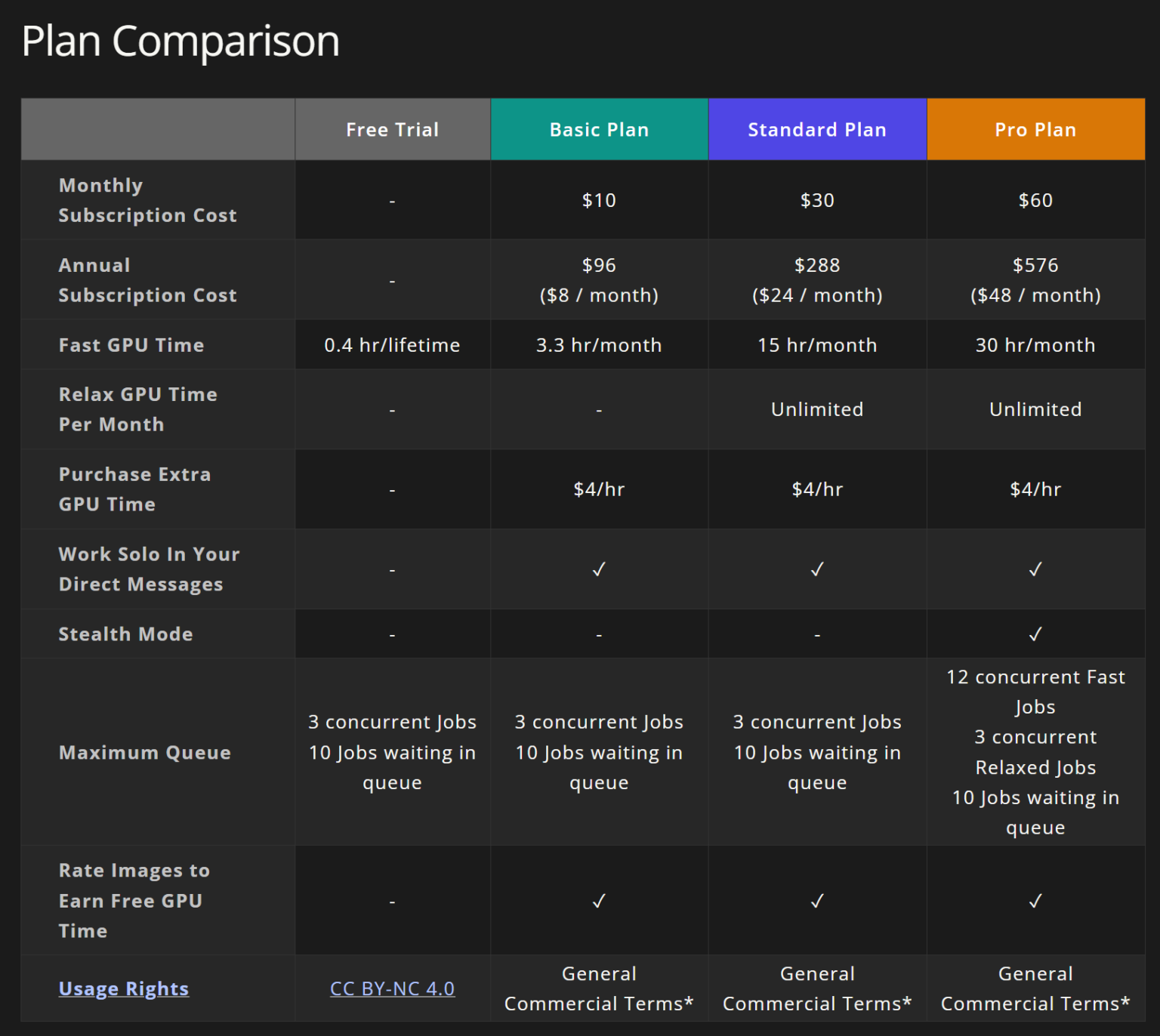This screenshot has width=1160, height=1036.
Task: Click the Monthly Subscription Cost row label
Action: click(147, 200)
